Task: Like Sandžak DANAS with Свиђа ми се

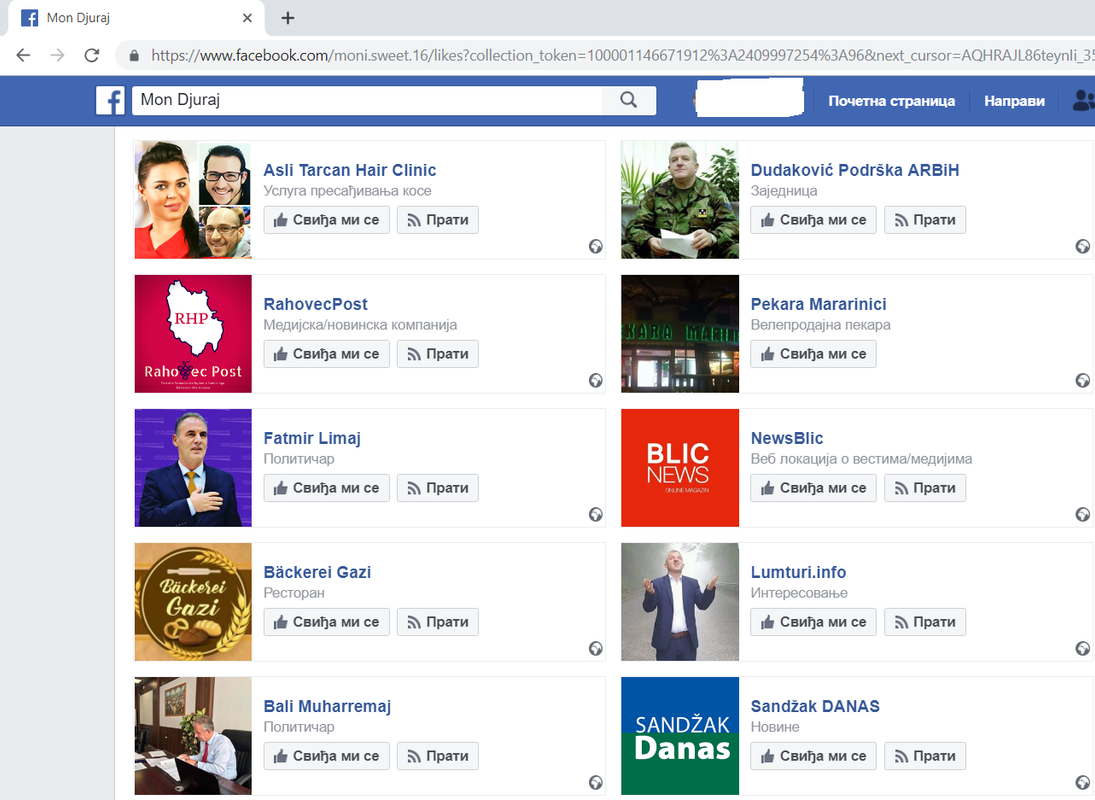Action: coord(813,756)
